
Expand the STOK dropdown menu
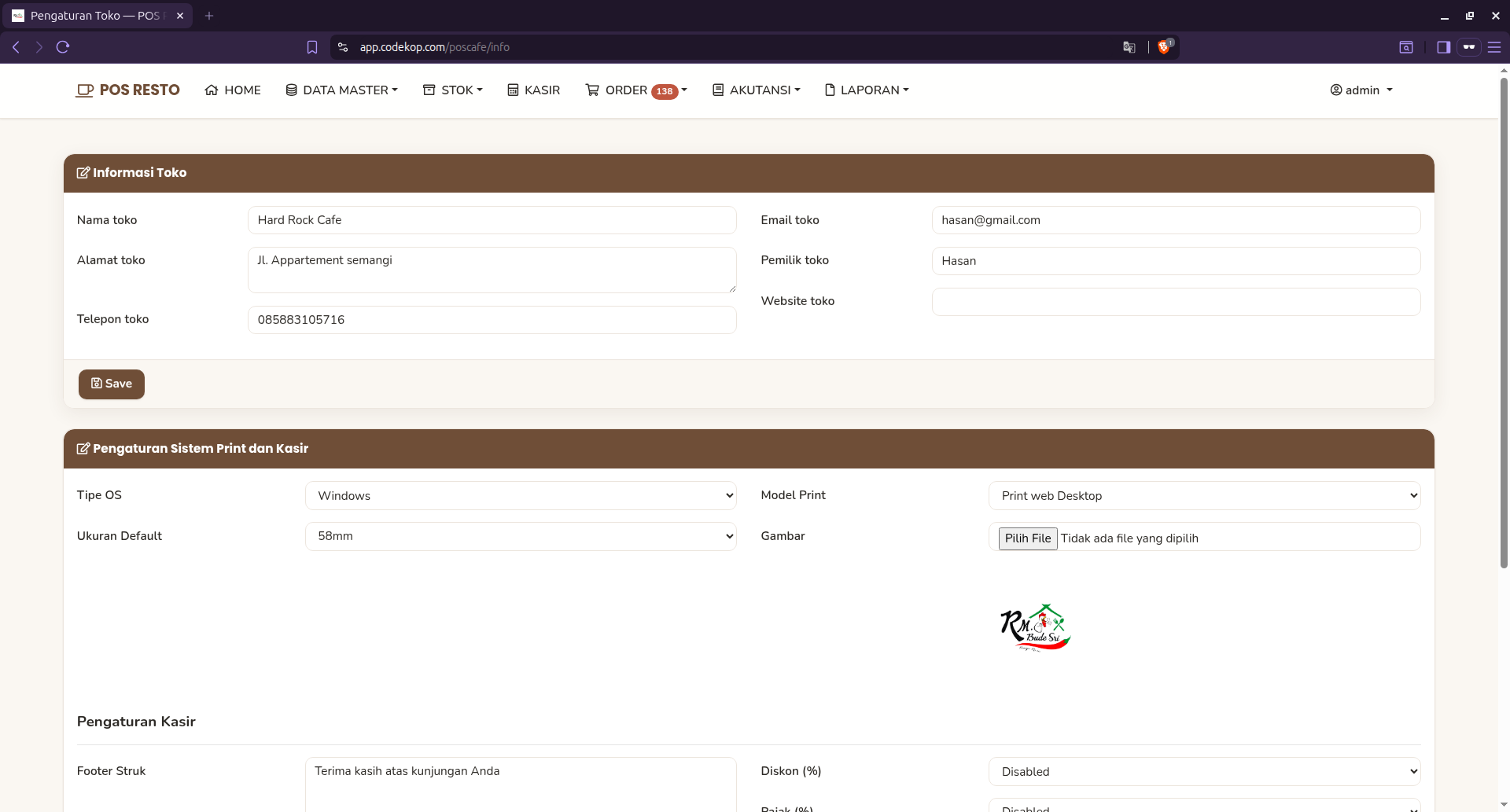tap(453, 90)
